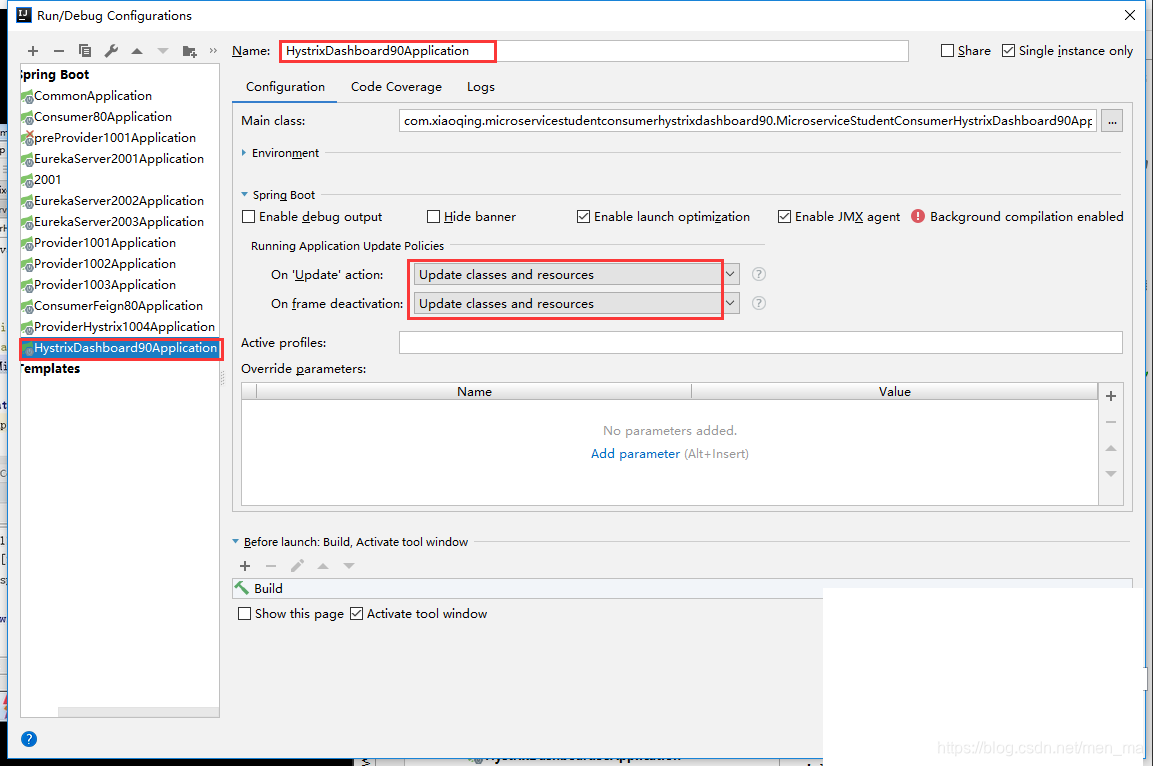Select EurekaServer2003Application configuration
1153x766 pixels.
119,221
